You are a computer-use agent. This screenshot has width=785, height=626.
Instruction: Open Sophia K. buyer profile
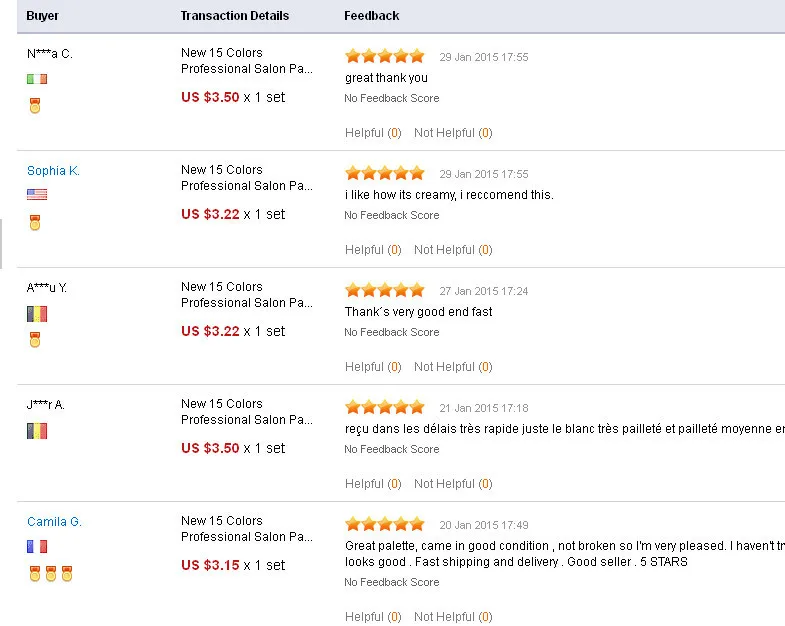(53, 171)
